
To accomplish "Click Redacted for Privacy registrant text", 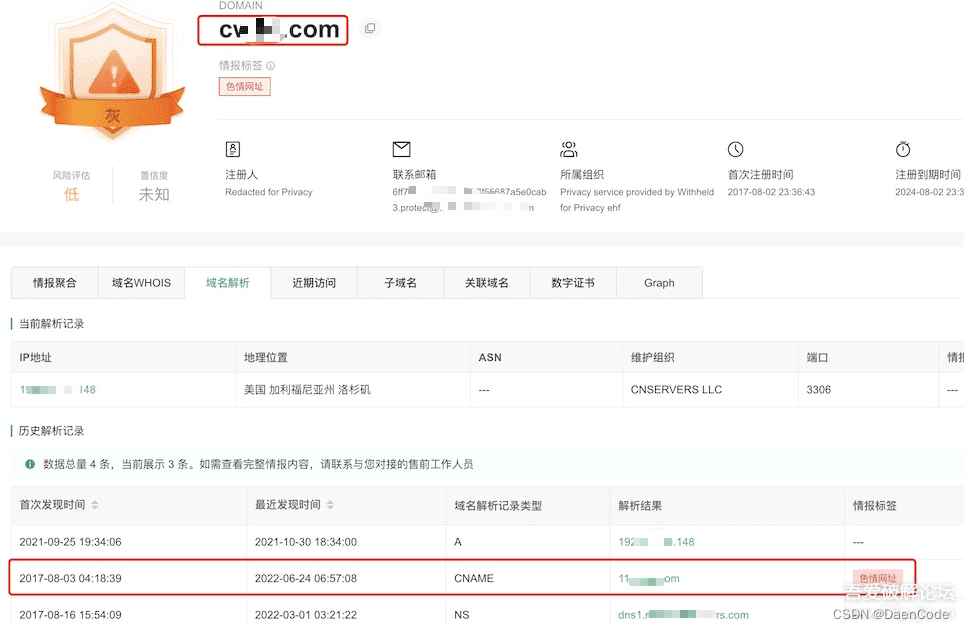I will pyautogui.click(x=269, y=192).
